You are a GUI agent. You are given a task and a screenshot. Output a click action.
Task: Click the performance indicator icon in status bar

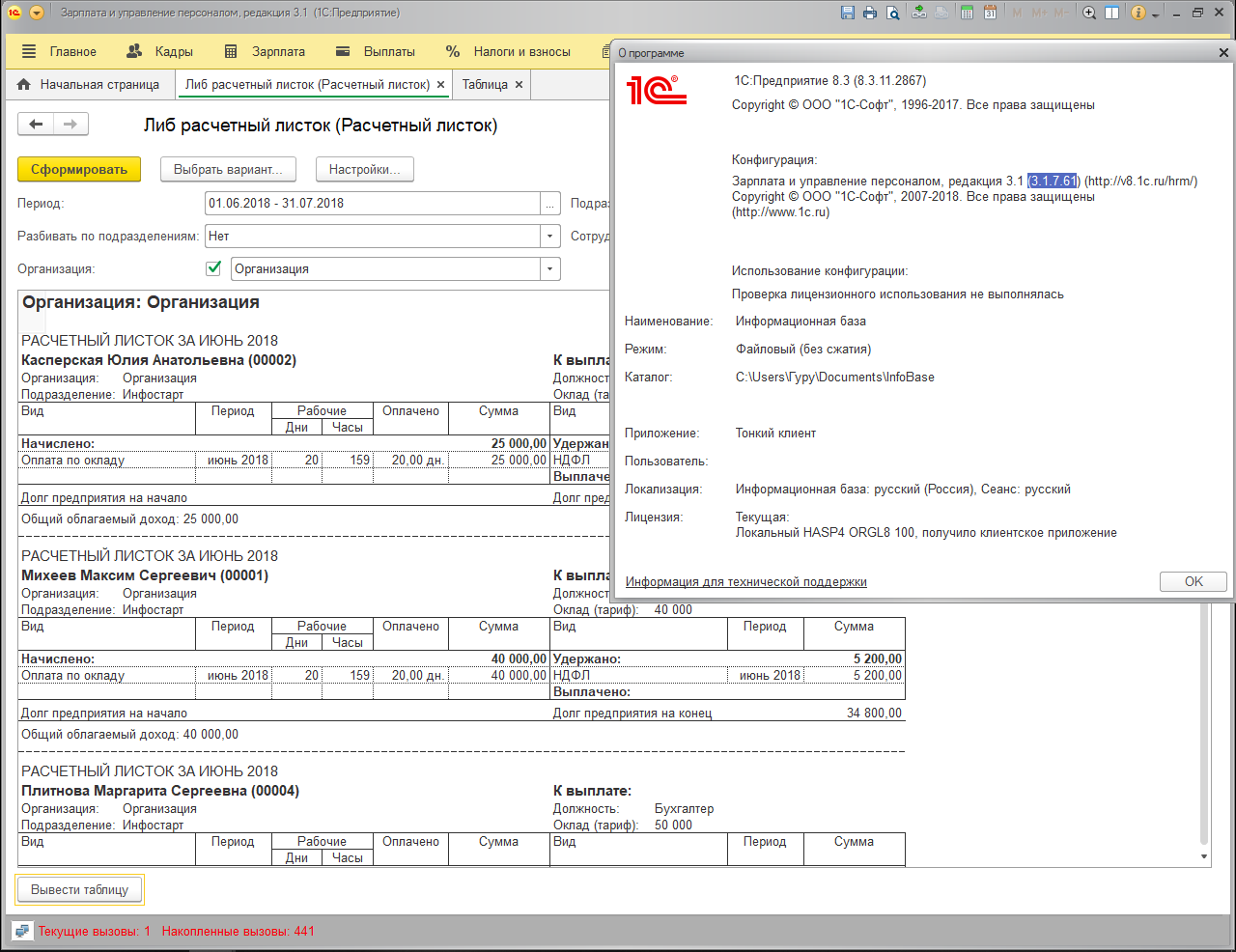[x=22, y=931]
